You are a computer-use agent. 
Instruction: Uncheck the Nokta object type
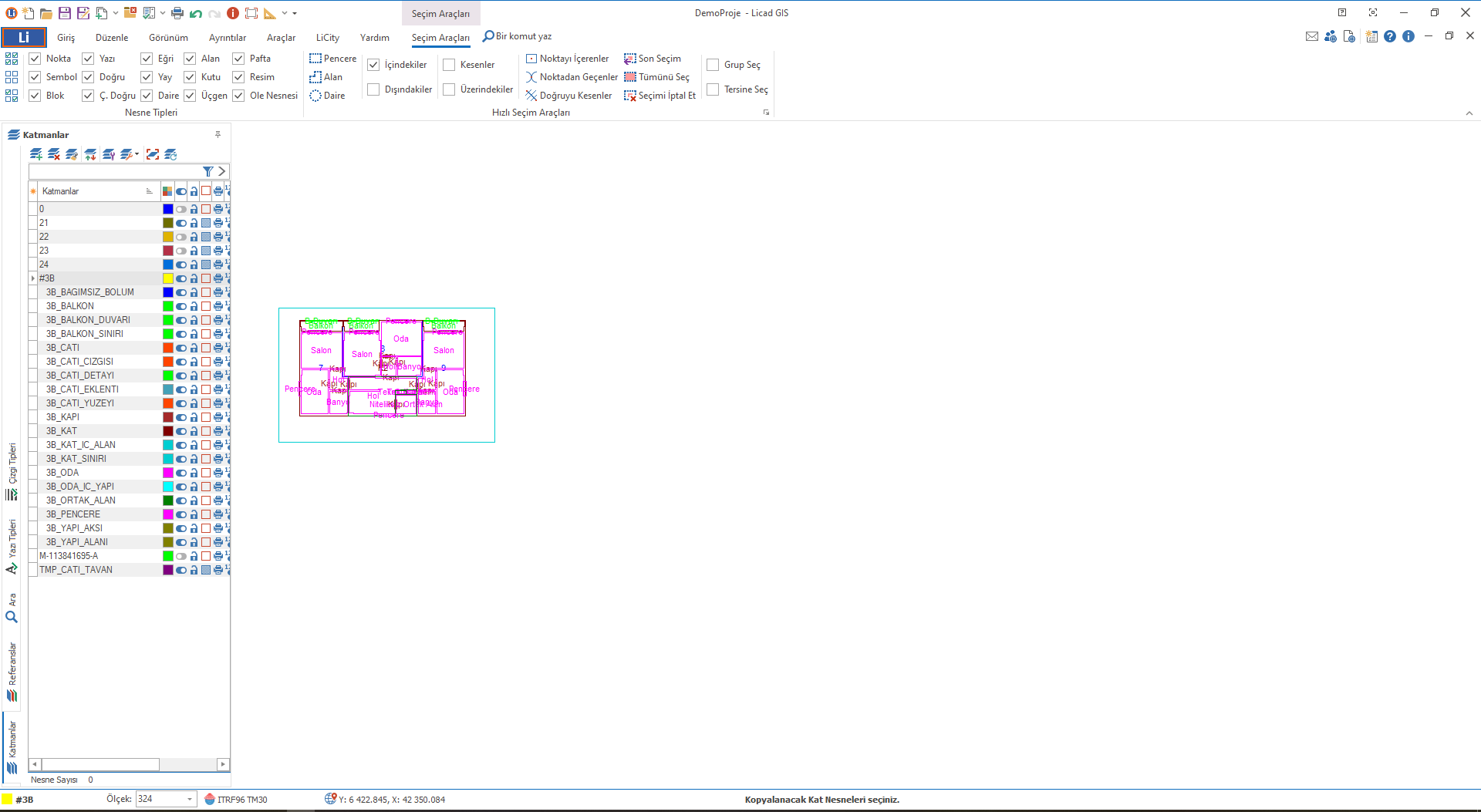tap(35, 59)
